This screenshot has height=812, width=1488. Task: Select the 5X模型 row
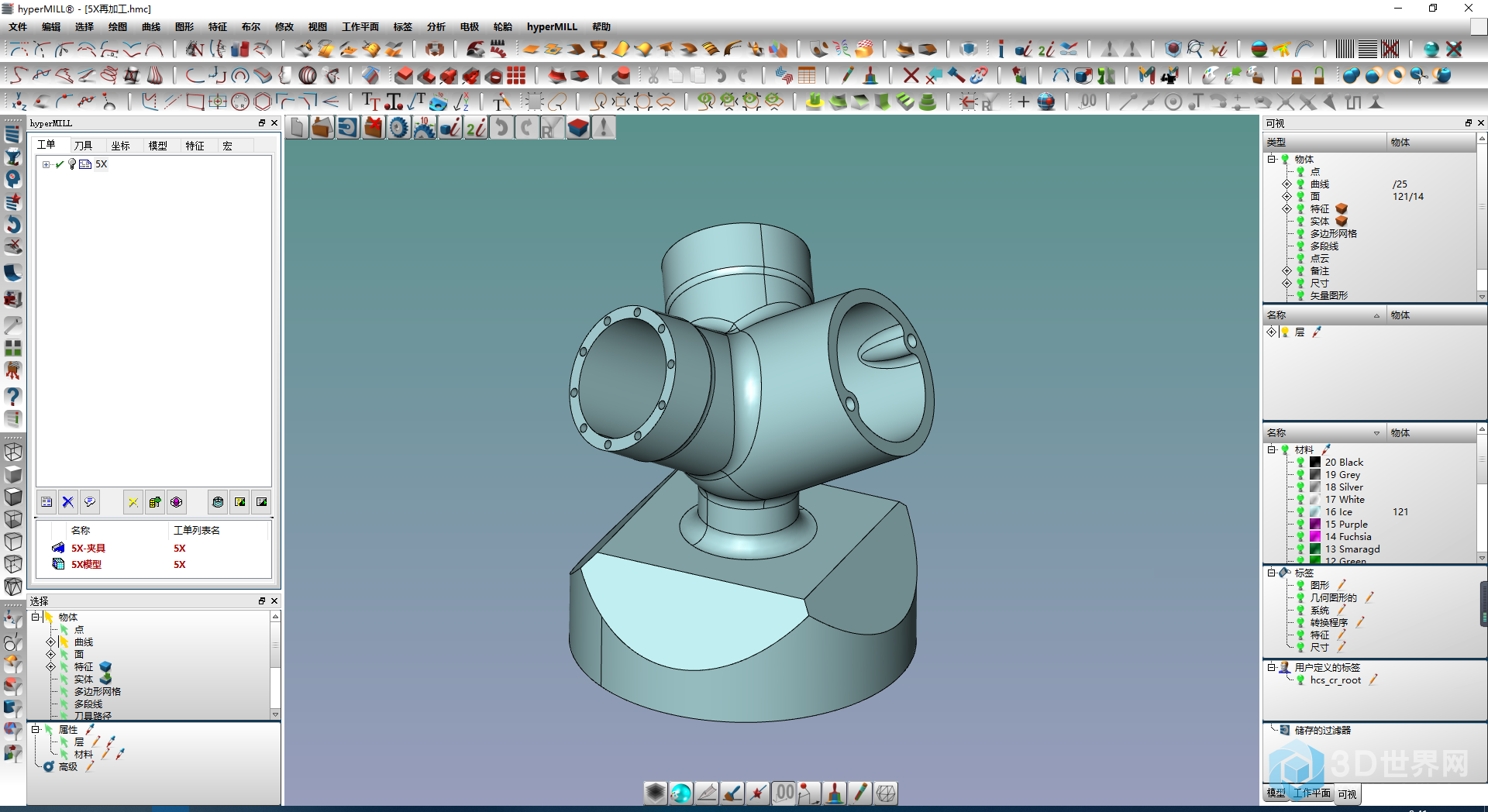coord(153,564)
